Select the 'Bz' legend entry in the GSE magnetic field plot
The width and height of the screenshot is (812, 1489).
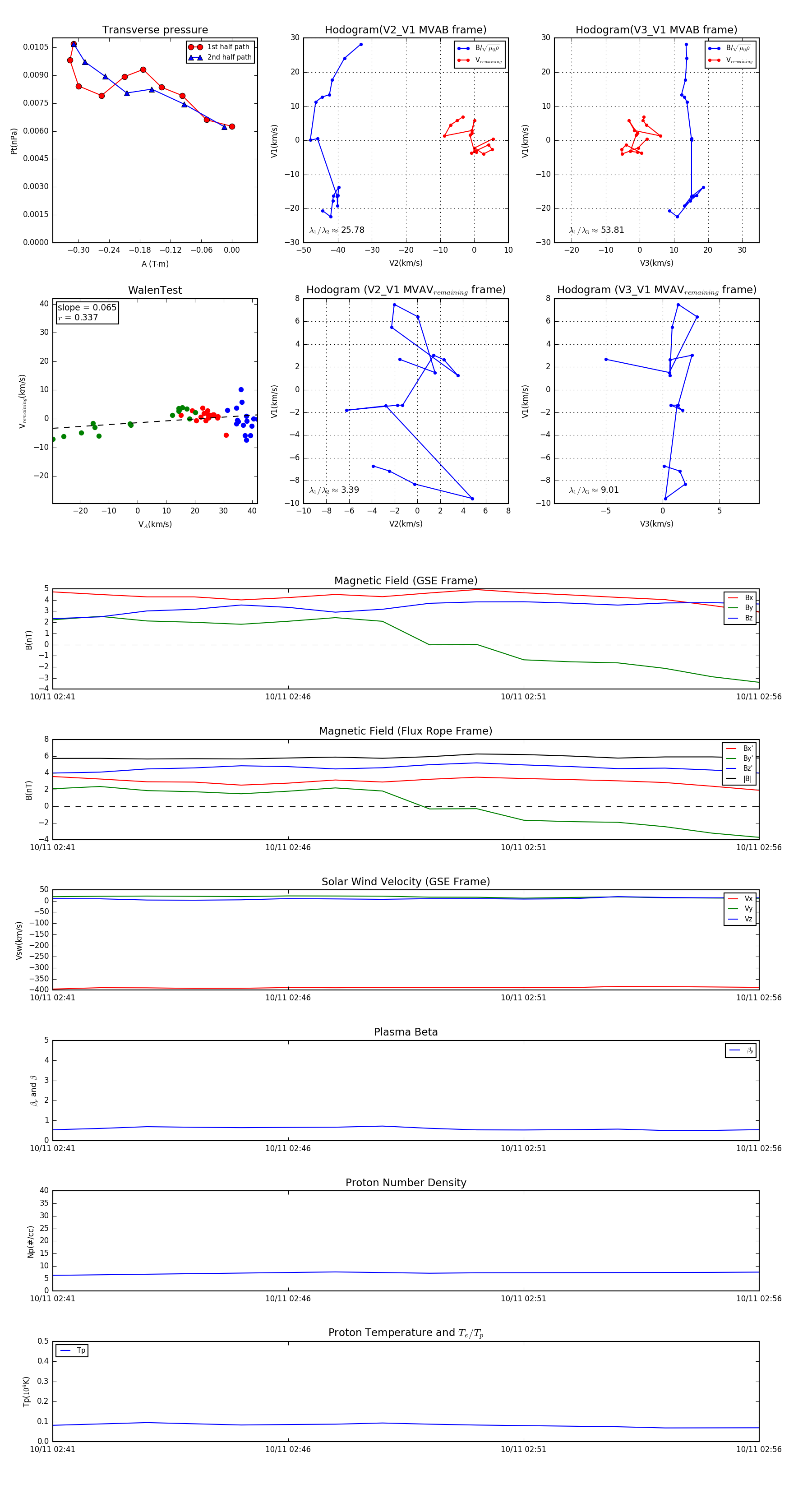click(740, 618)
